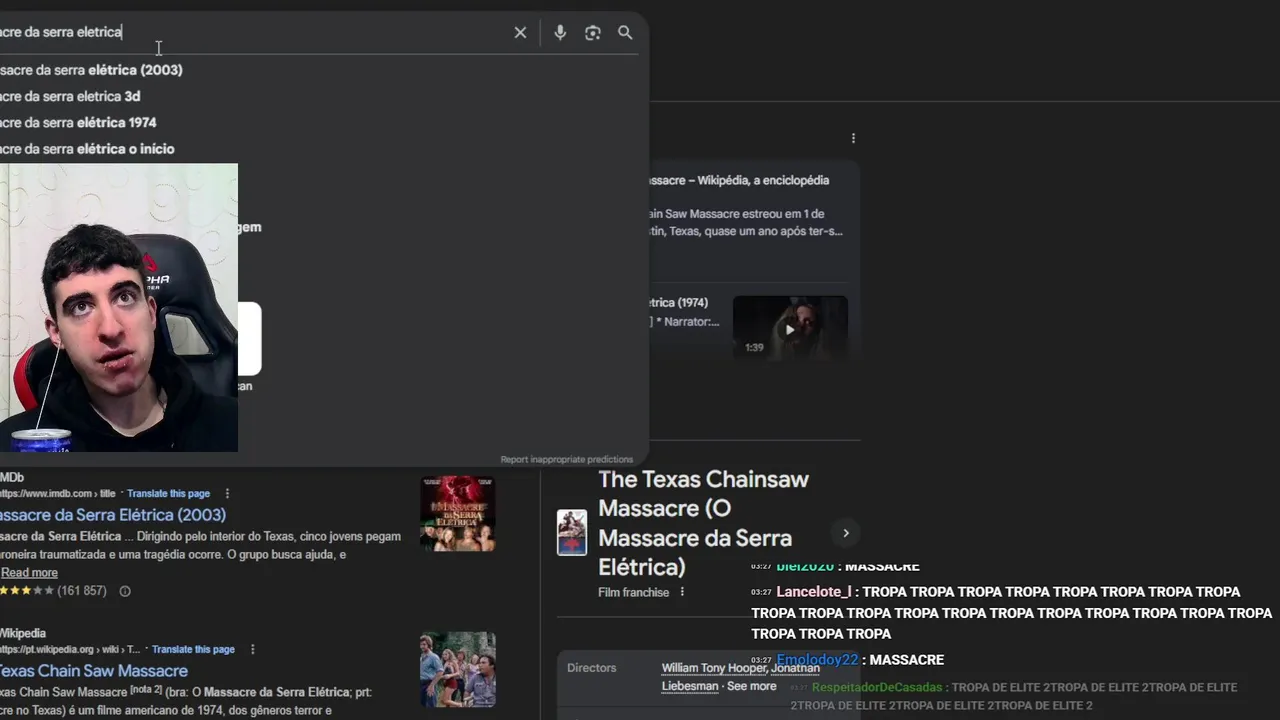The image size is (1280, 720).
Task: Open Massacre da Serra Elétrica (2003) IMDb result
Action: pos(112,515)
